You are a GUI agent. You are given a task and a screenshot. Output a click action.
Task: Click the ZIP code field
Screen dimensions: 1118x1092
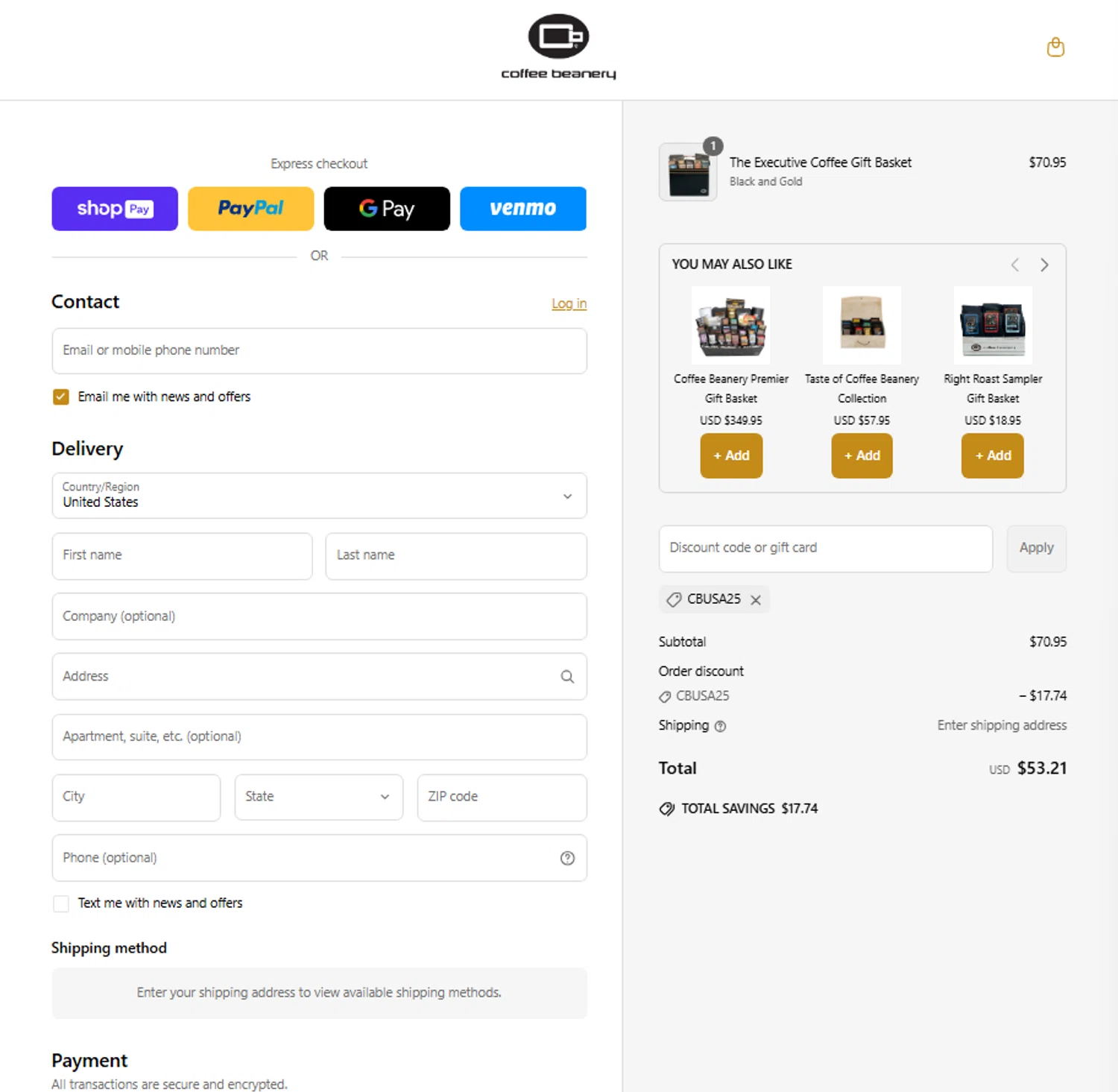tap(502, 798)
